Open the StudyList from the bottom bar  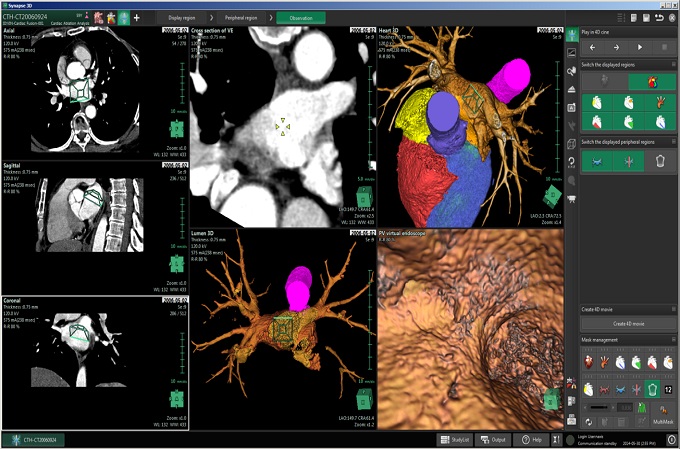click(456, 439)
